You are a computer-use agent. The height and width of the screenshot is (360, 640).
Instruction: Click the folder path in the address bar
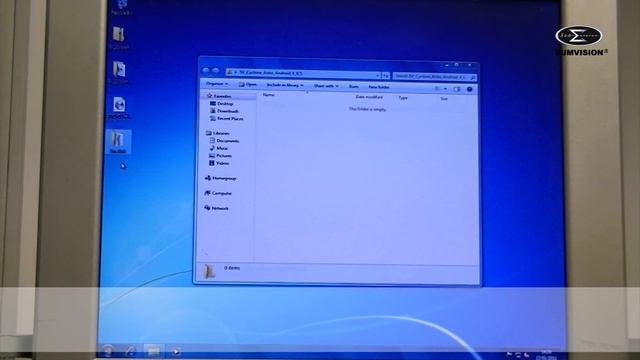270,73
